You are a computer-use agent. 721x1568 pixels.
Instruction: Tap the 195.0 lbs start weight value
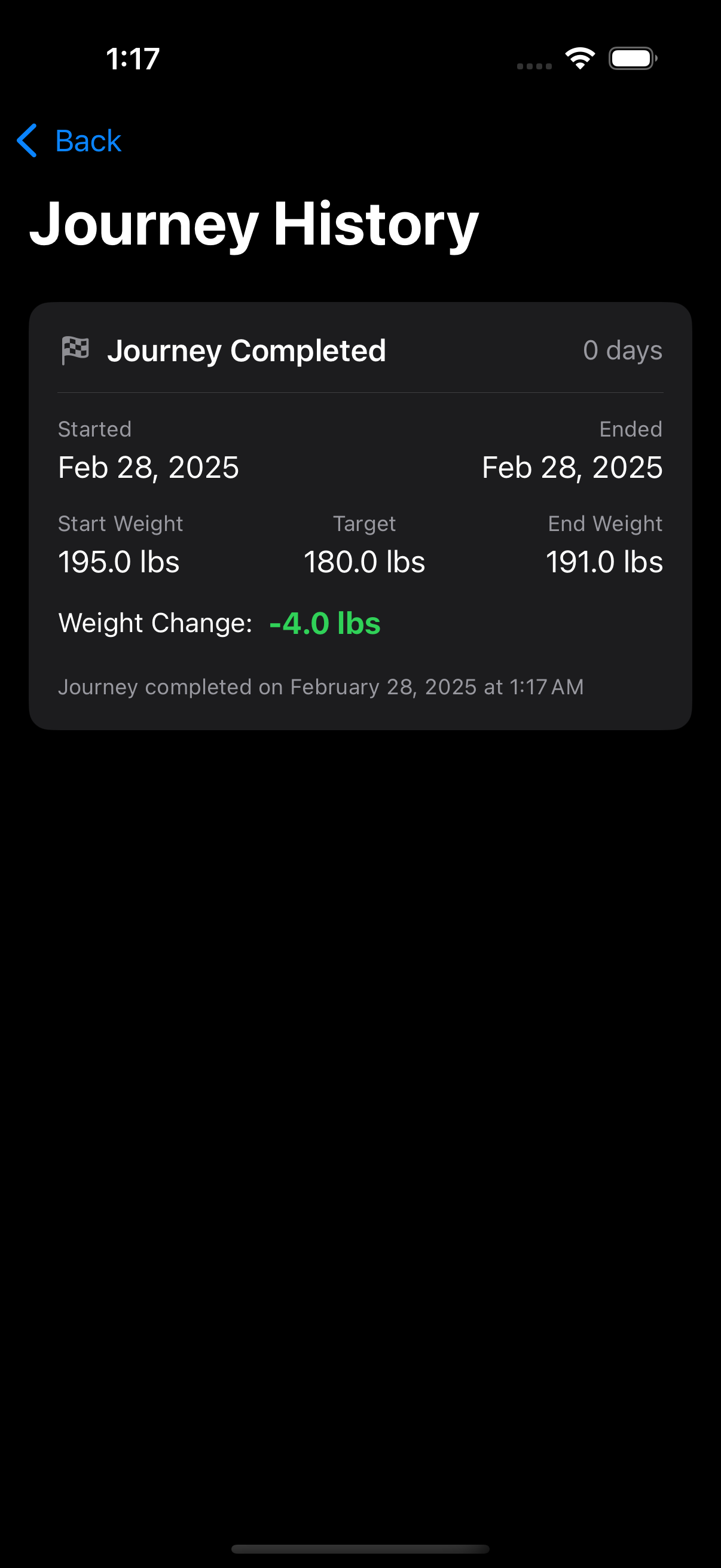point(118,561)
